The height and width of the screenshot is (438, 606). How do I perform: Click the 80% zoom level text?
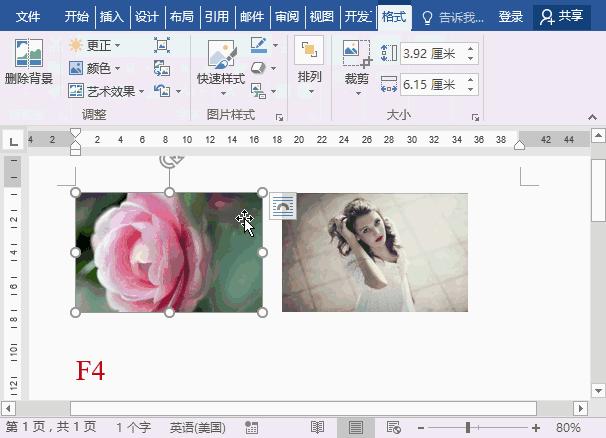(x=568, y=428)
